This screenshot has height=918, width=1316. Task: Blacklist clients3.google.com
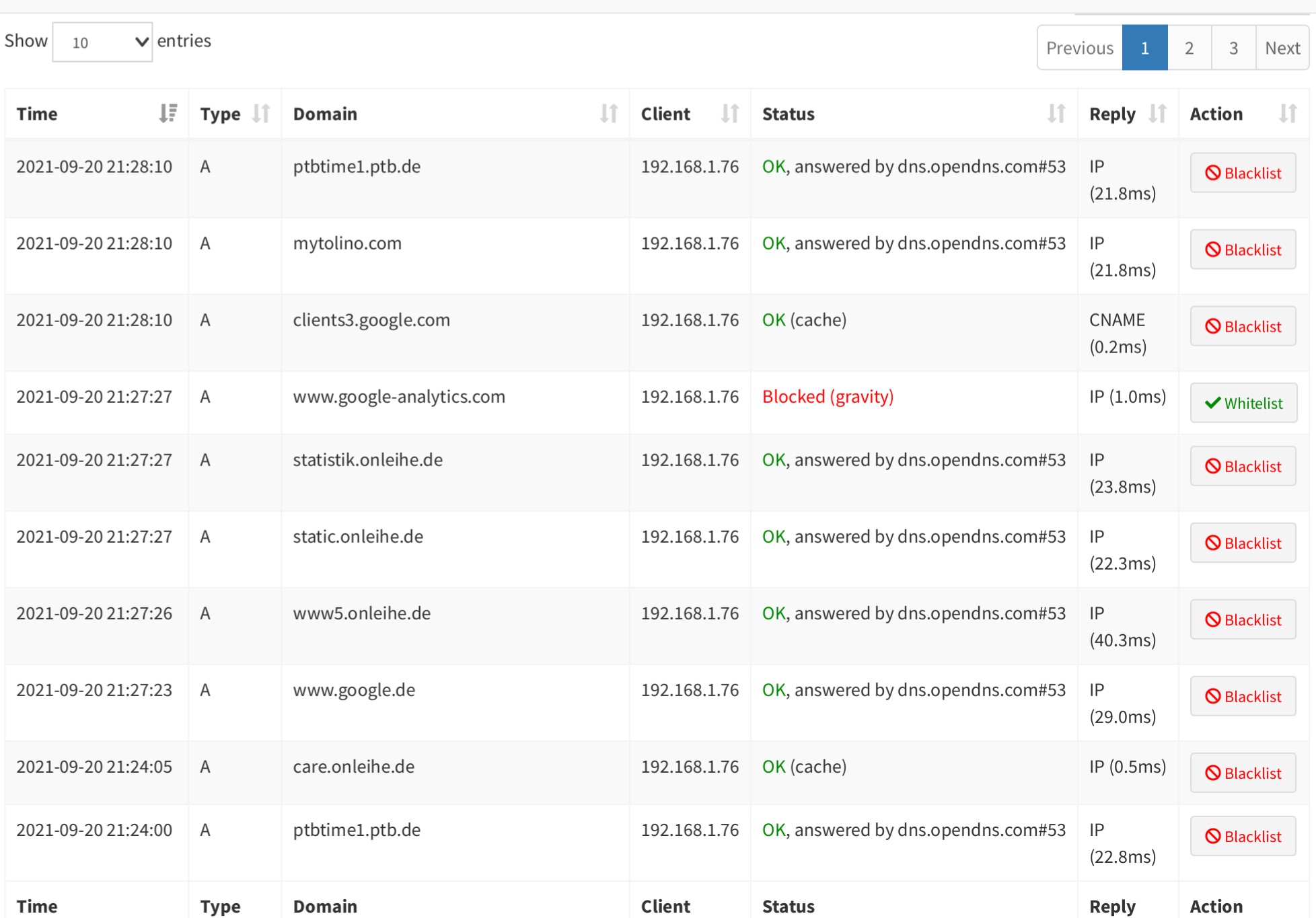(x=1243, y=326)
